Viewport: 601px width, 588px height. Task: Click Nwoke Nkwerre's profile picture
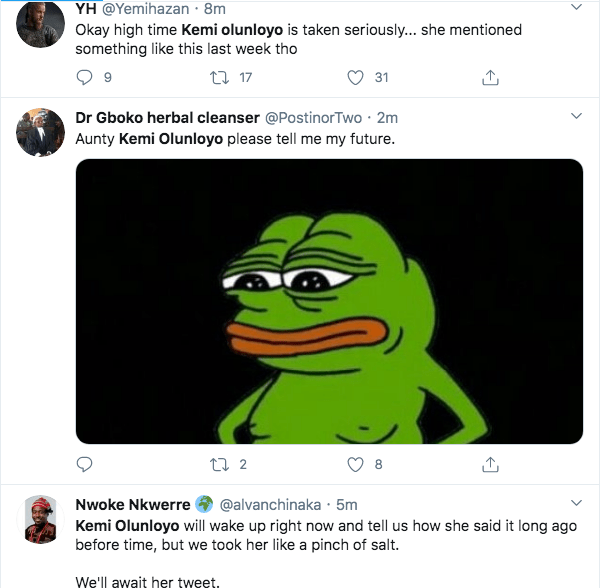(x=42, y=518)
